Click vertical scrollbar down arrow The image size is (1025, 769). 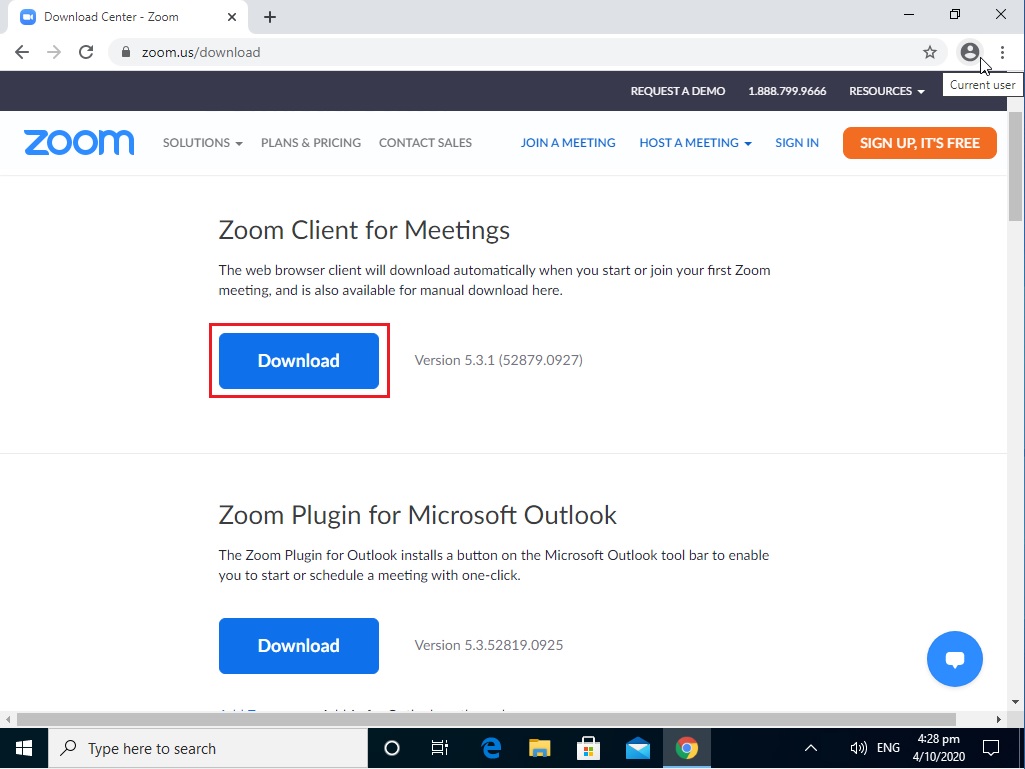tap(1015, 702)
